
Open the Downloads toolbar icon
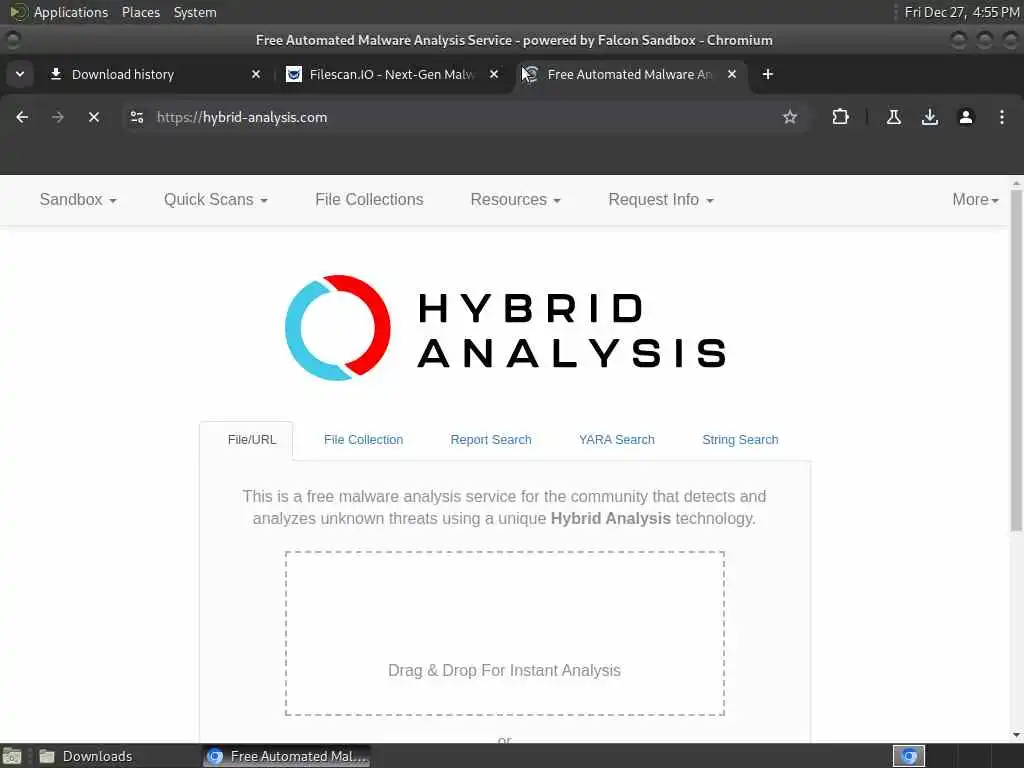(x=930, y=118)
